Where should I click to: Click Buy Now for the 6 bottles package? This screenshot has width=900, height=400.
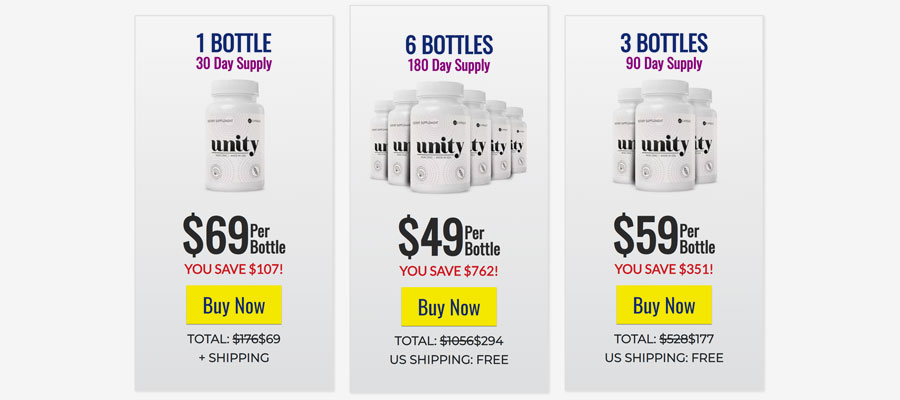click(x=449, y=306)
